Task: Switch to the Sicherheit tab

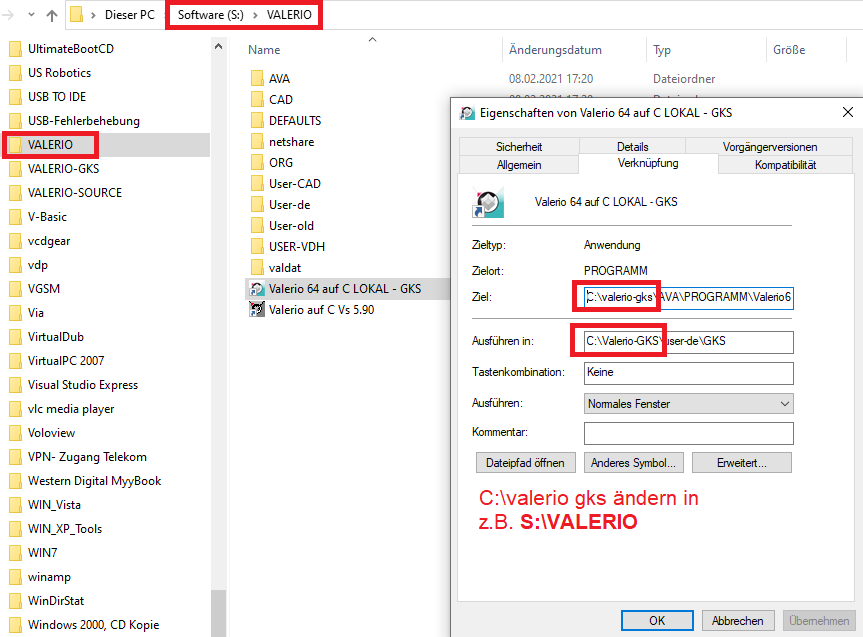Action: (x=519, y=147)
